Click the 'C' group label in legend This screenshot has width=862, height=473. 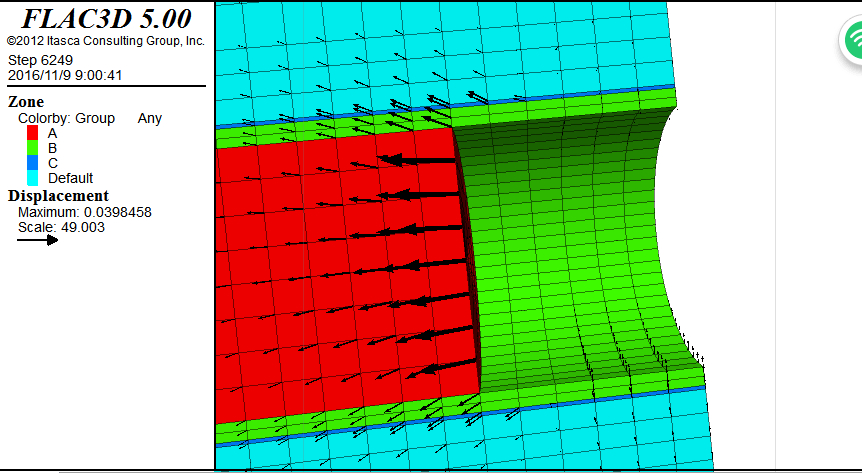click(53, 163)
